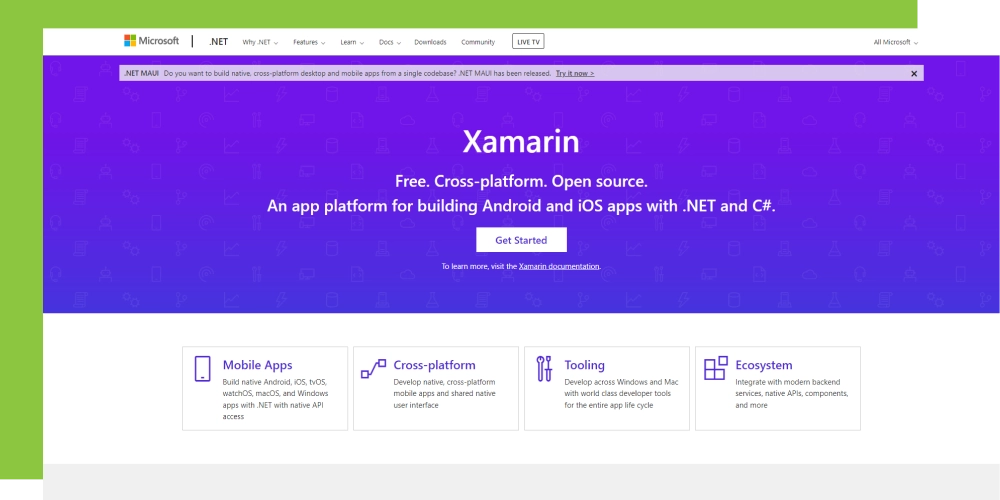Open the Mobile Apps heading
Screen dimensions: 1000x500
coord(258,365)
